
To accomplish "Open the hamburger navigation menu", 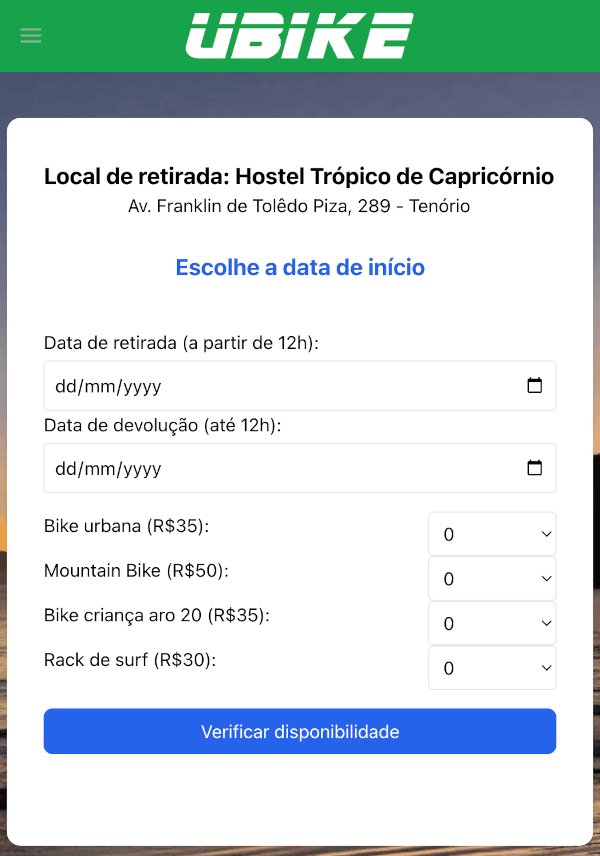I will click(30, 35).
